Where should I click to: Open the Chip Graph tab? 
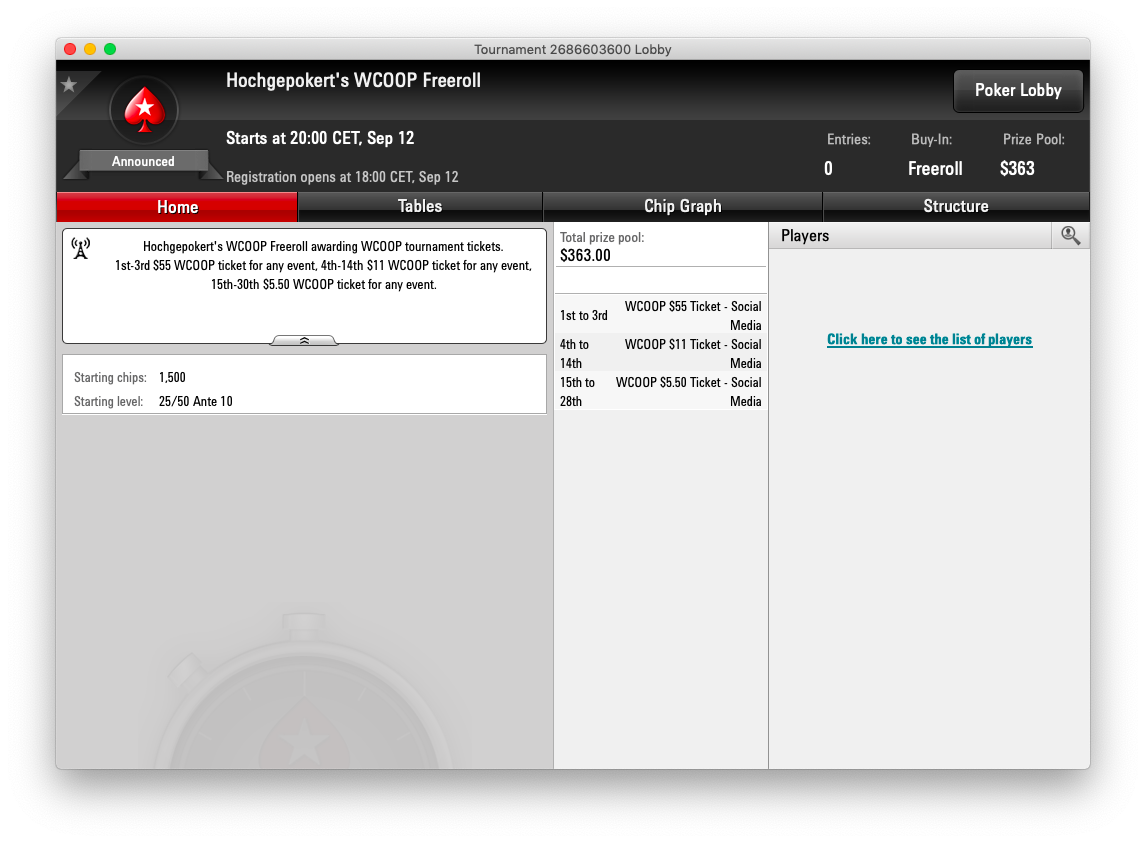[683, 207]
